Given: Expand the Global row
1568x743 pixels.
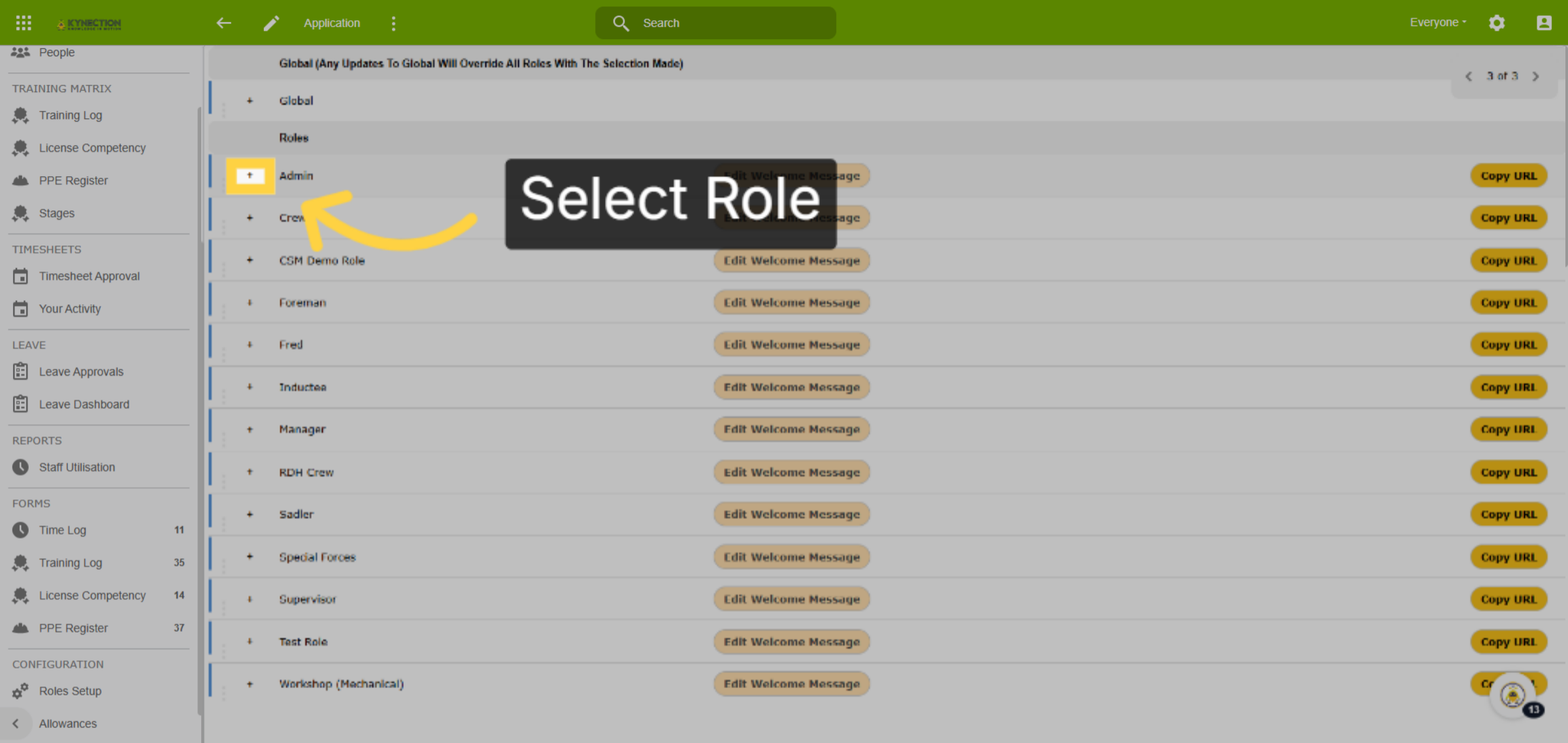Looking at the screenshot, I should (x=250, y=101).
